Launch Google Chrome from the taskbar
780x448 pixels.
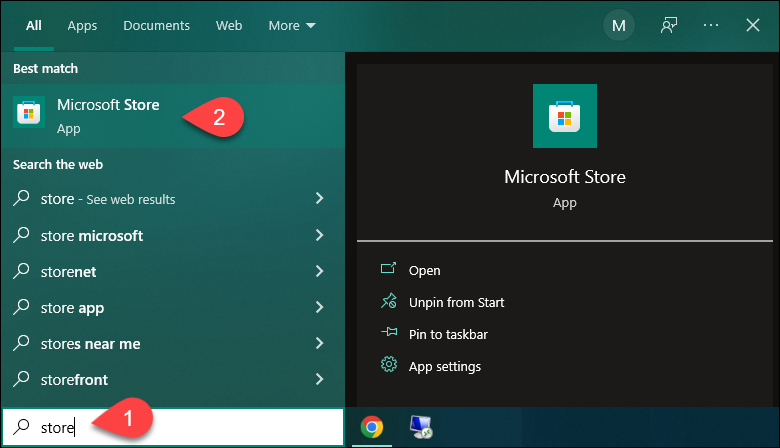pyautogui.click(x=372, y=427)
